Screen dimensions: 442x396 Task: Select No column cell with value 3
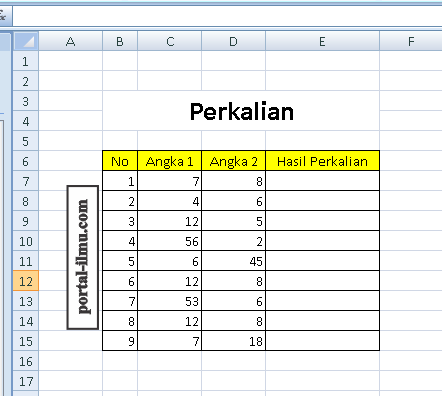(120, 221)
